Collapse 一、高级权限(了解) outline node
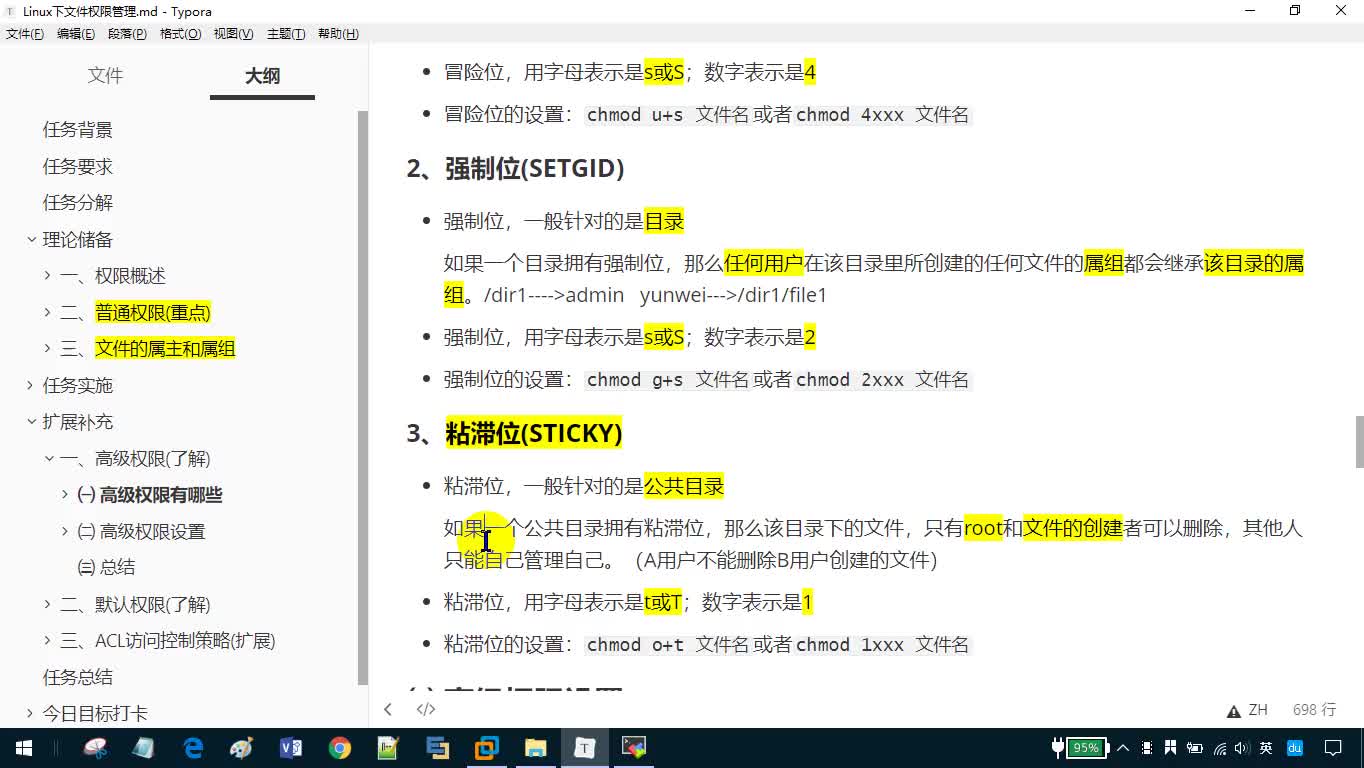 click(x=48, y=459)
